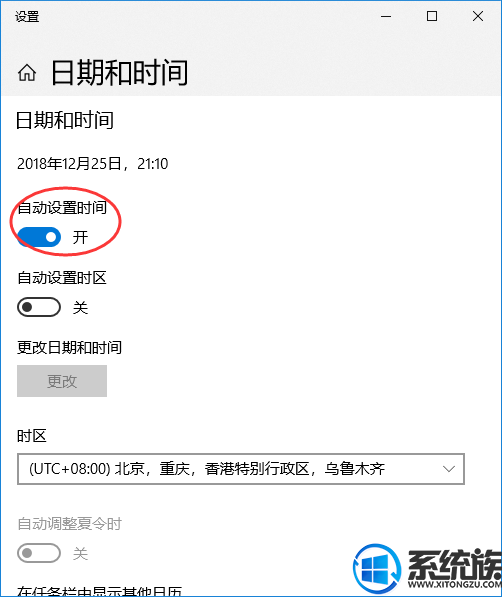Viewport: 502px width, 597px height.
Task: Click the 日期和时间 section subheading
Action: tap(65, 120)
